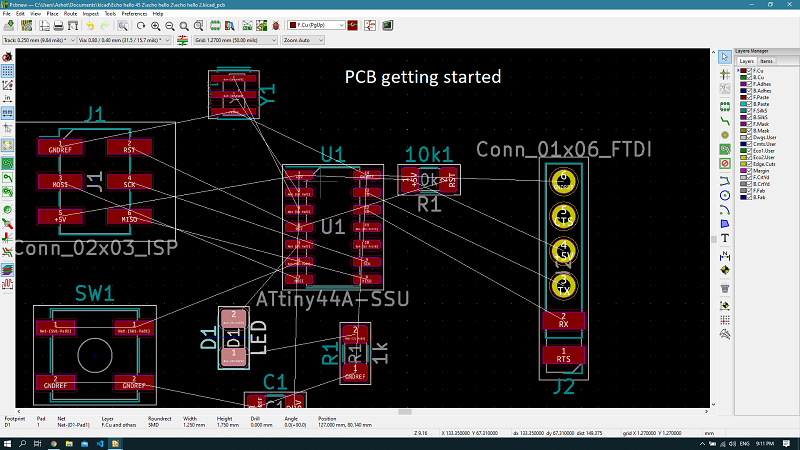Open the Zoom Auto dropdown
The width and height of the screenshot is (800, 450).
pos(303,40)
